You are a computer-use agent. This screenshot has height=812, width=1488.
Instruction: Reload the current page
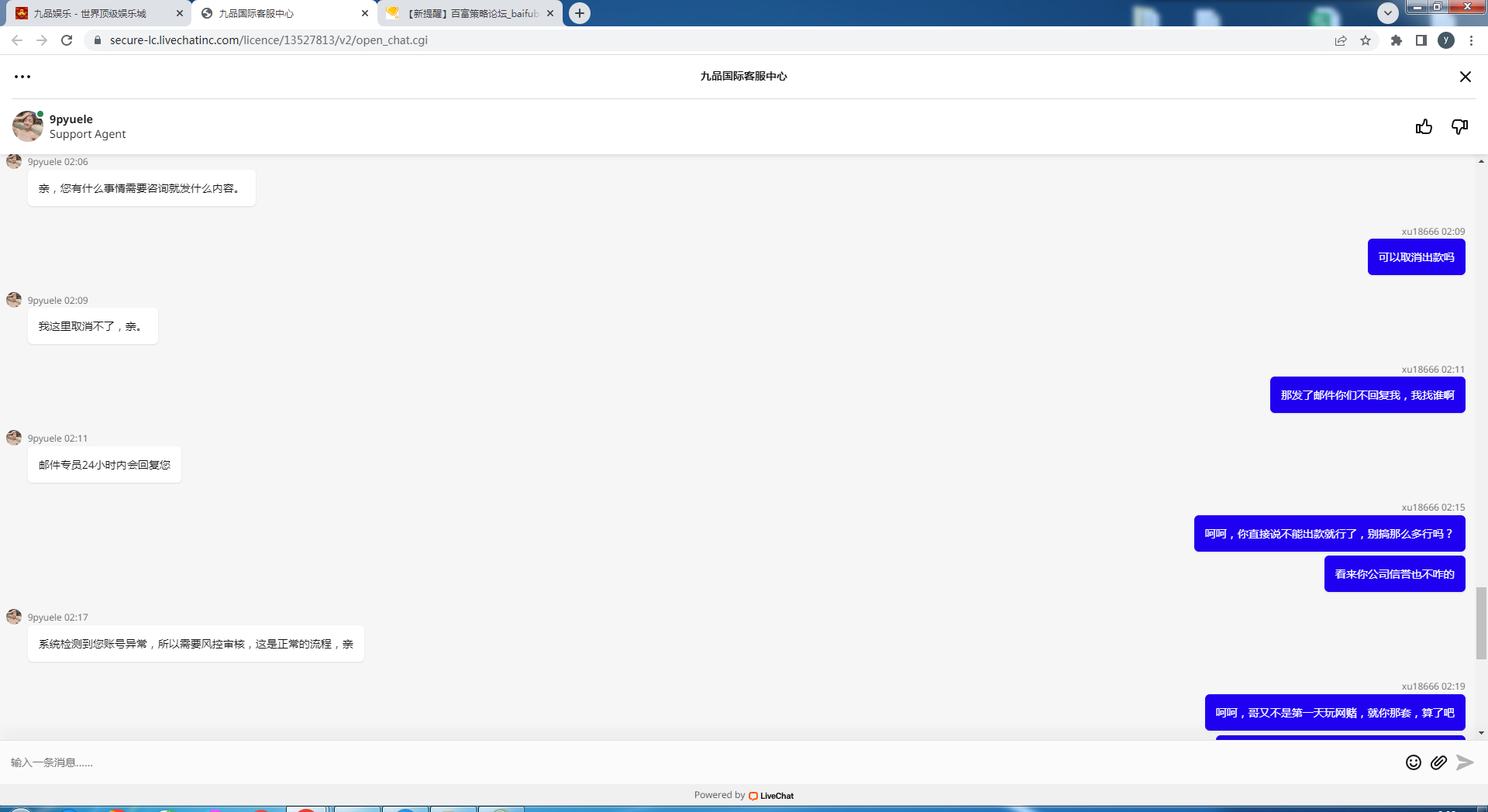pos(67,40)
